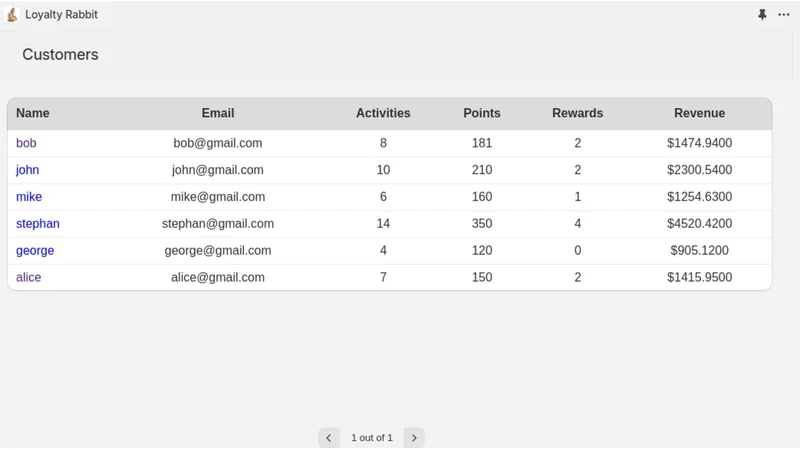Go to next page of customers
Viewport: 800px width, 450px height.
(x=414, y=438)
